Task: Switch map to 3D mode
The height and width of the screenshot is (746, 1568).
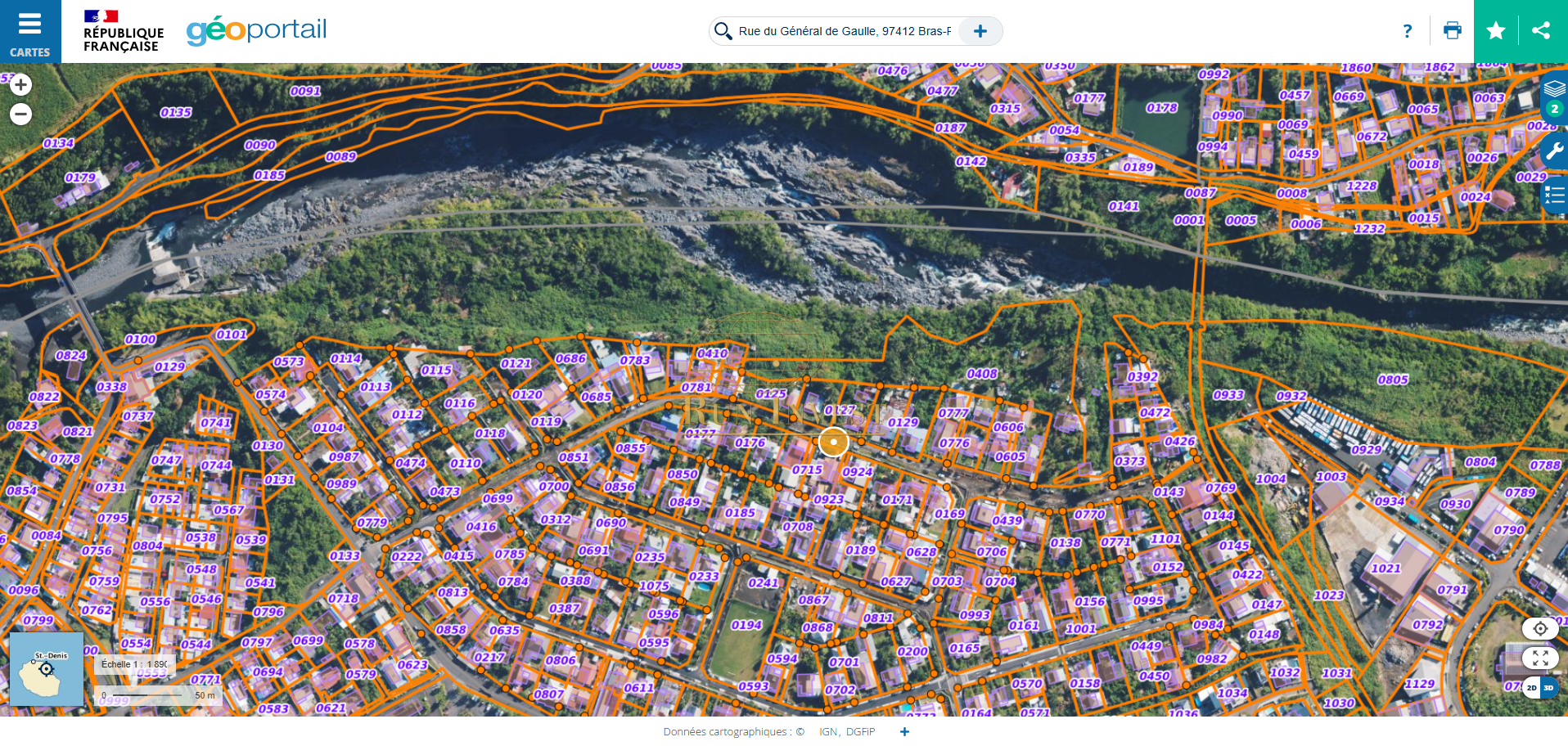Action: point(1548,688)
